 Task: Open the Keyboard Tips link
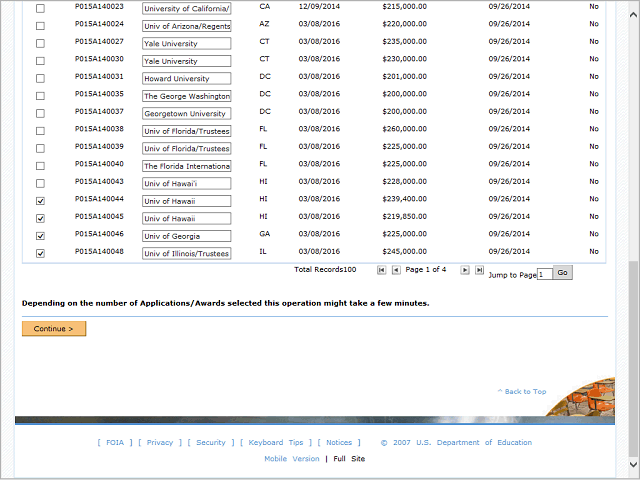276,442
